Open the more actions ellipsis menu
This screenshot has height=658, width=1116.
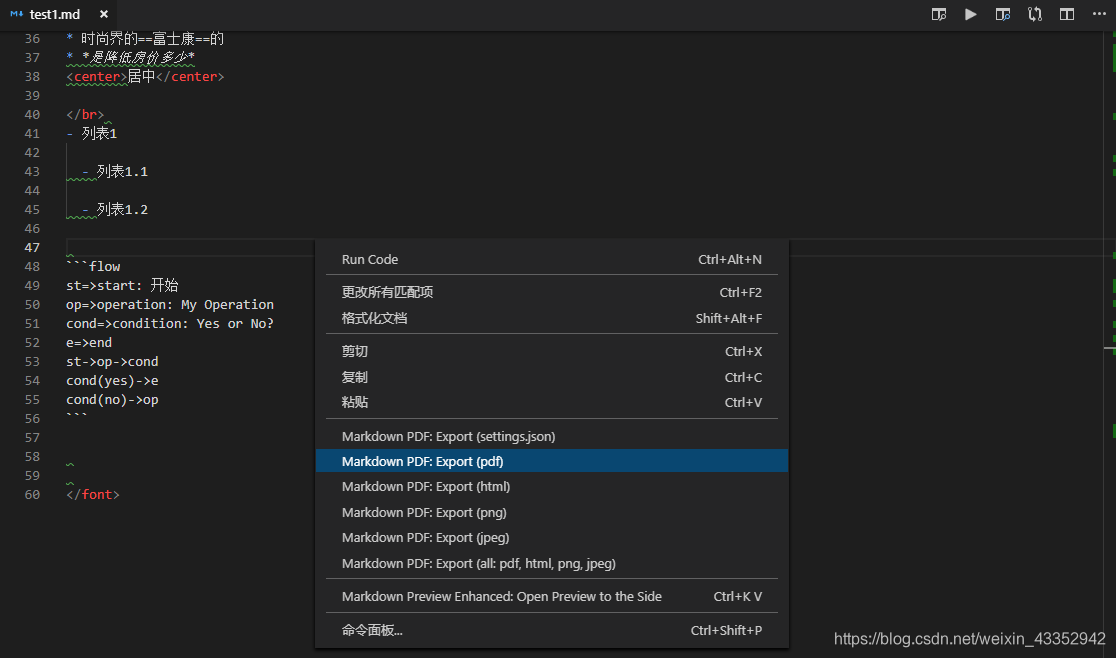1099,14
